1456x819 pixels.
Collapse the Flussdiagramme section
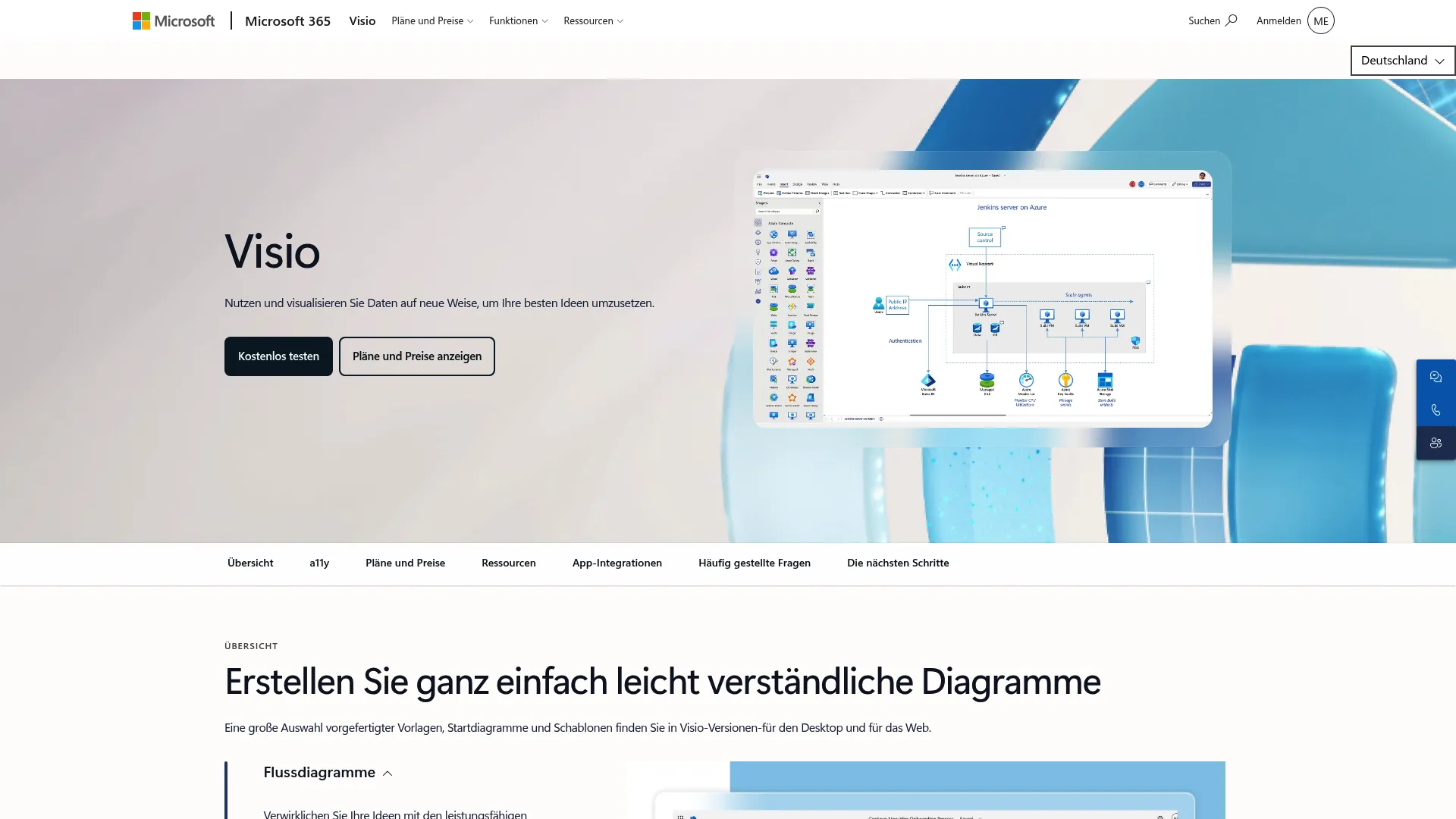point(328,773)
